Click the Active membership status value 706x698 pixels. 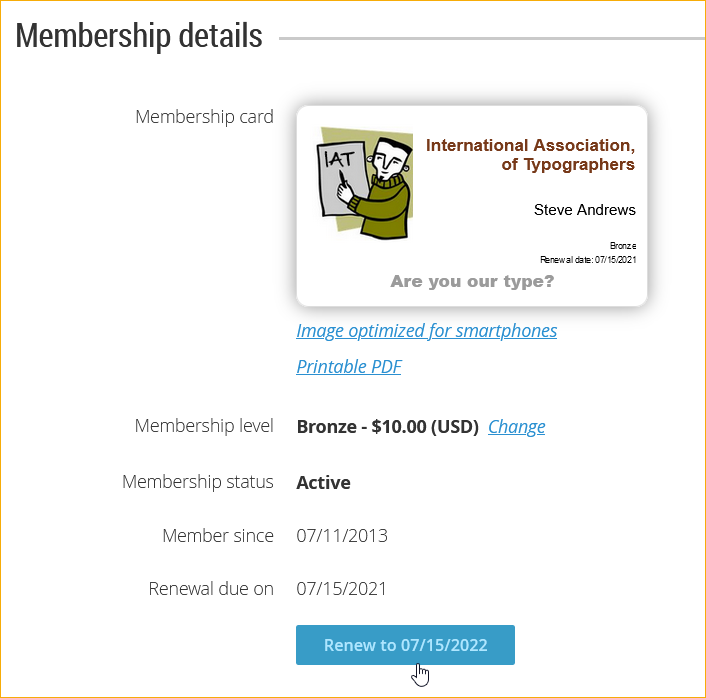pyautogui.click(x=323, y=483)
